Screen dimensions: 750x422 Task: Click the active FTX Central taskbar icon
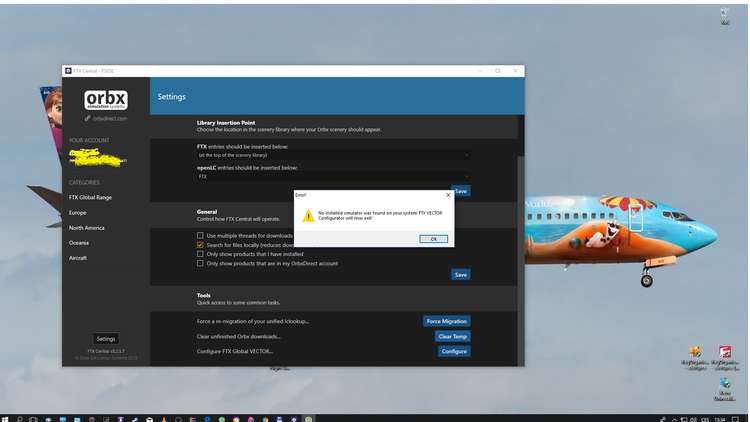[309, 419]
